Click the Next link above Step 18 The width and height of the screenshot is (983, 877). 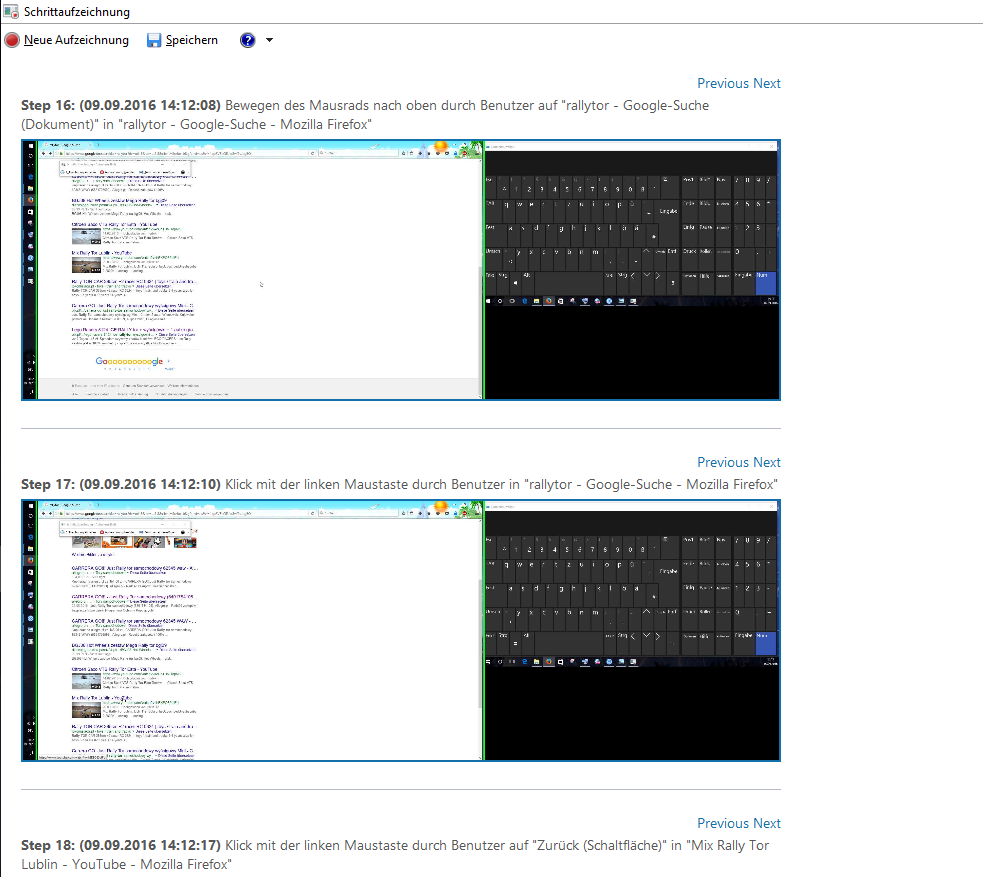[767, 823]
